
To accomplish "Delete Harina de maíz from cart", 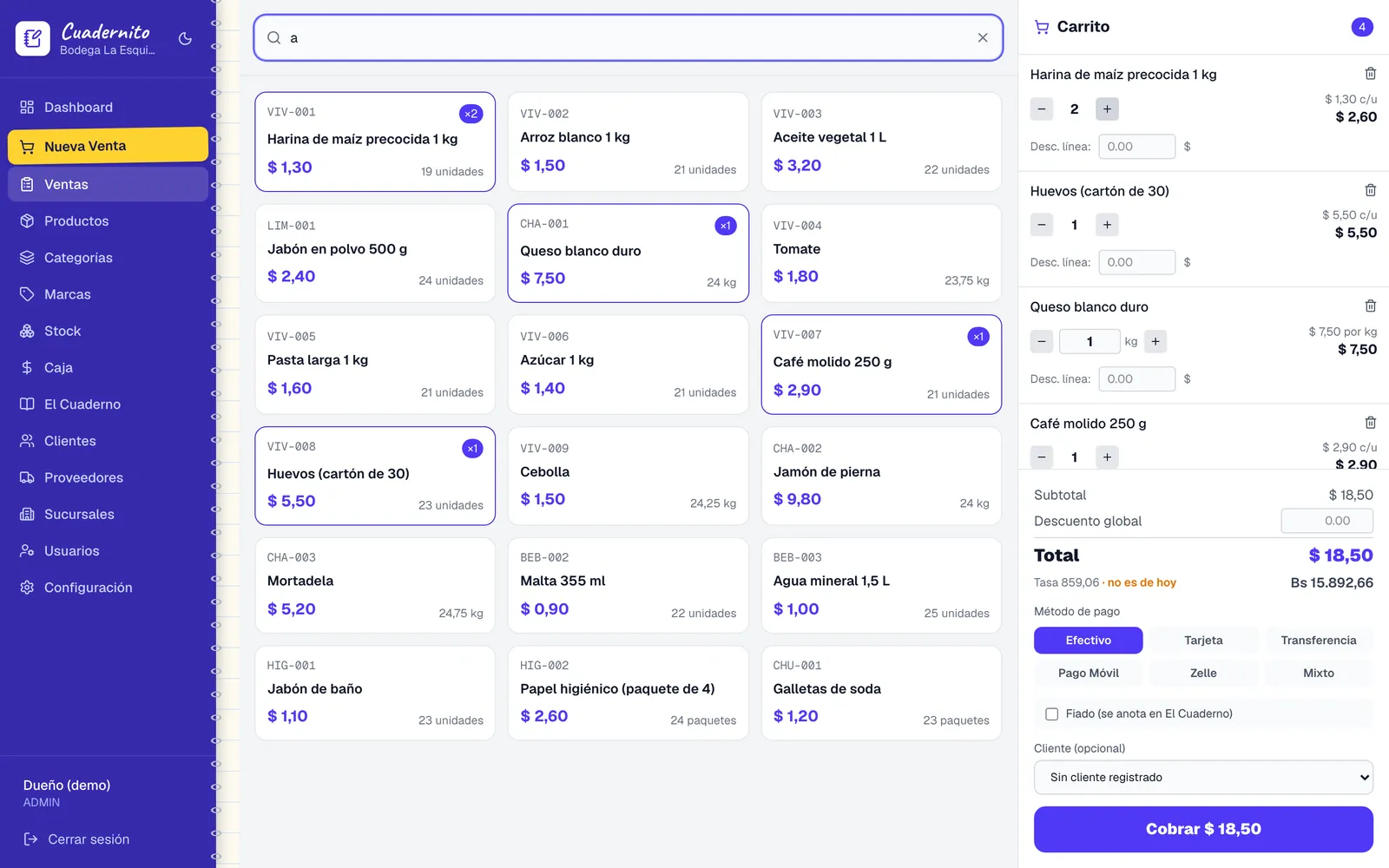I will click(x=1370, y=74).
